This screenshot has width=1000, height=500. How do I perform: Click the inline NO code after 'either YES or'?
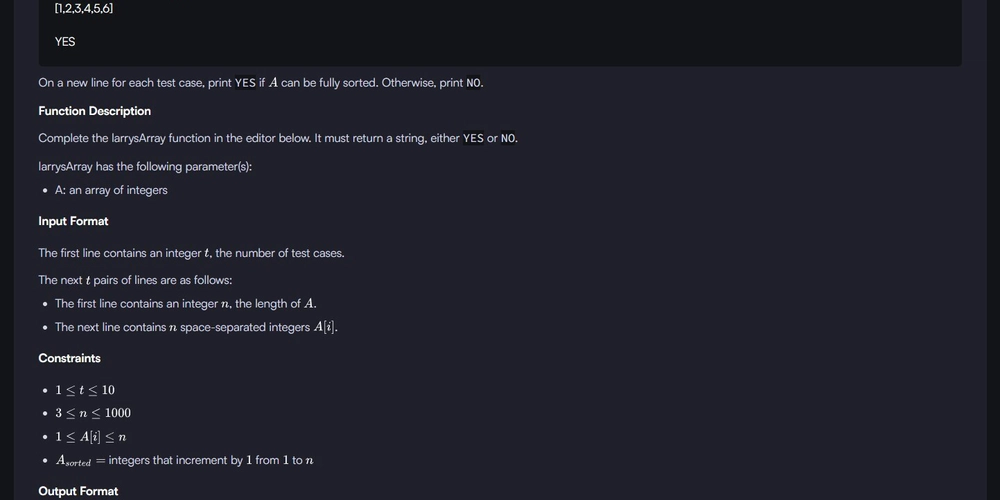coord(508,138)
